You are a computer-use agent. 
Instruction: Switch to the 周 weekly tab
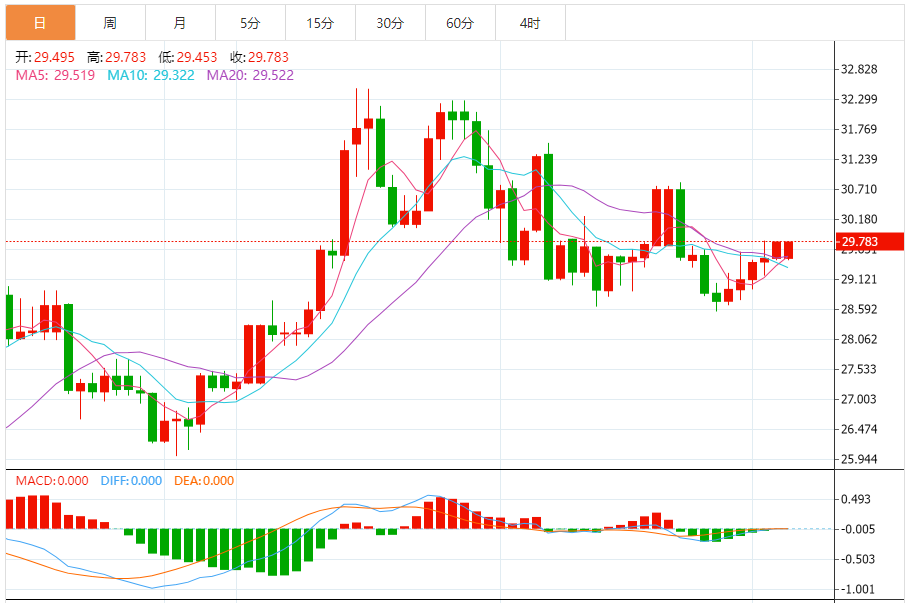point(111,23)
